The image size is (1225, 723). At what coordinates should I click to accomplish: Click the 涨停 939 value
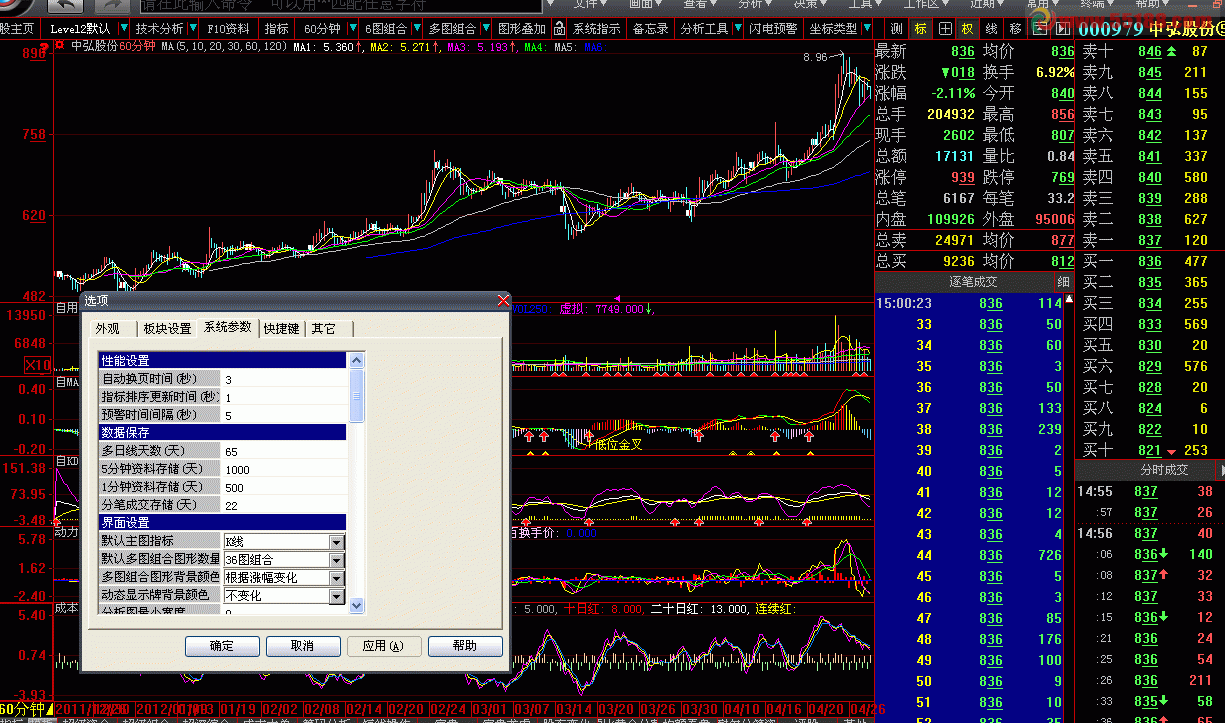[x=962, y=177]
